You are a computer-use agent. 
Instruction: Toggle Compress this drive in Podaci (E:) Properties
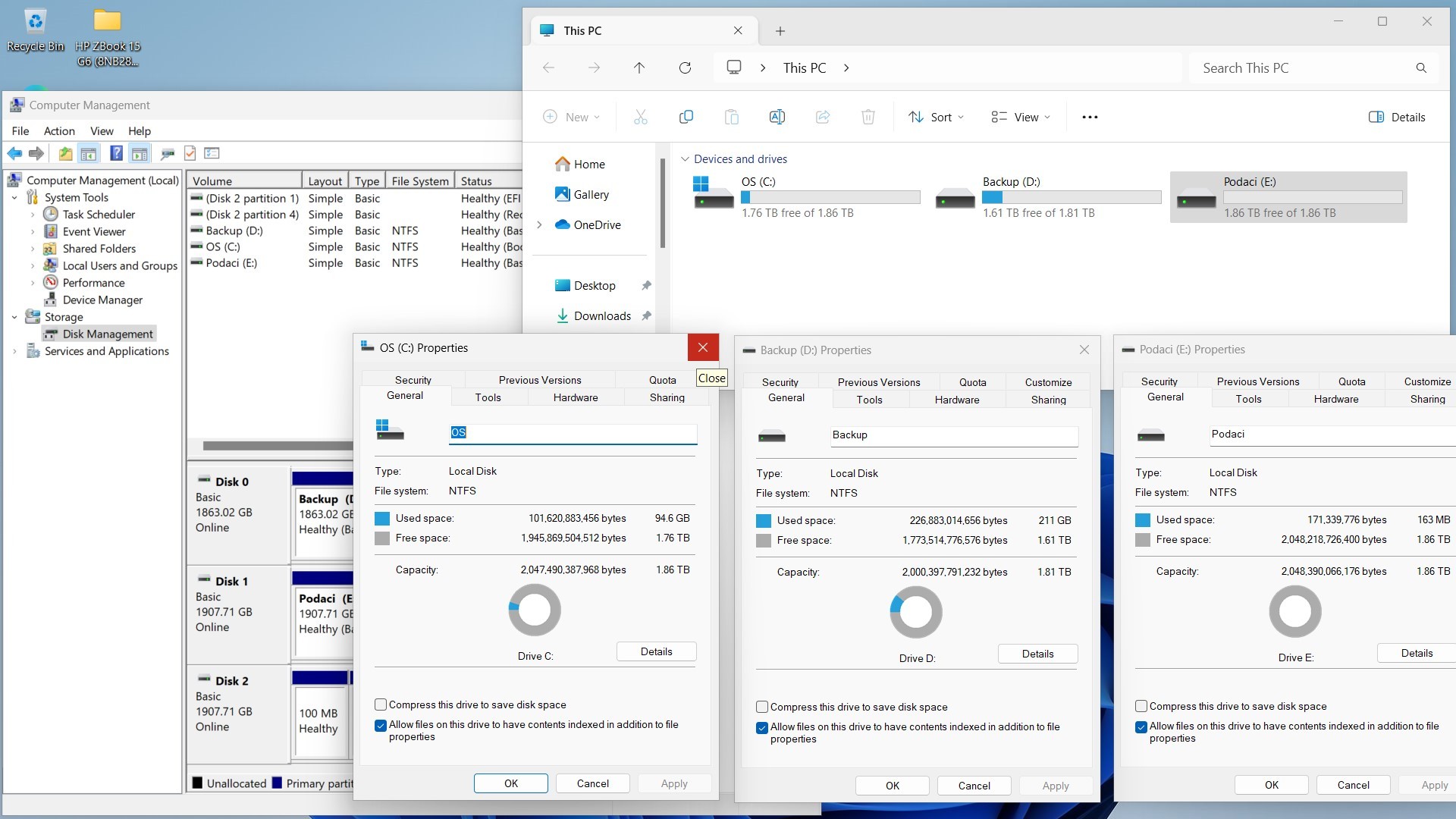click(x=1141, y=706)
